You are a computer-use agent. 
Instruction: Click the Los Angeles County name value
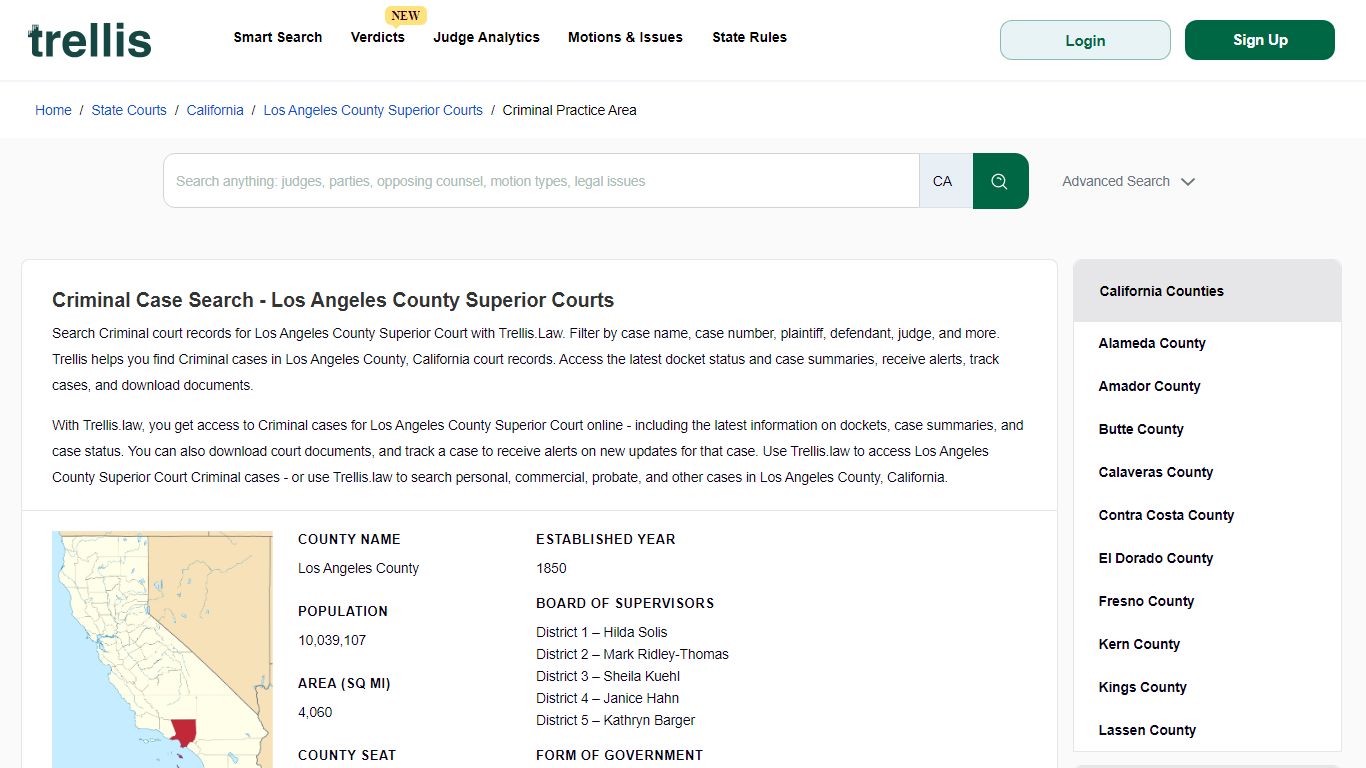coord(358,568)
